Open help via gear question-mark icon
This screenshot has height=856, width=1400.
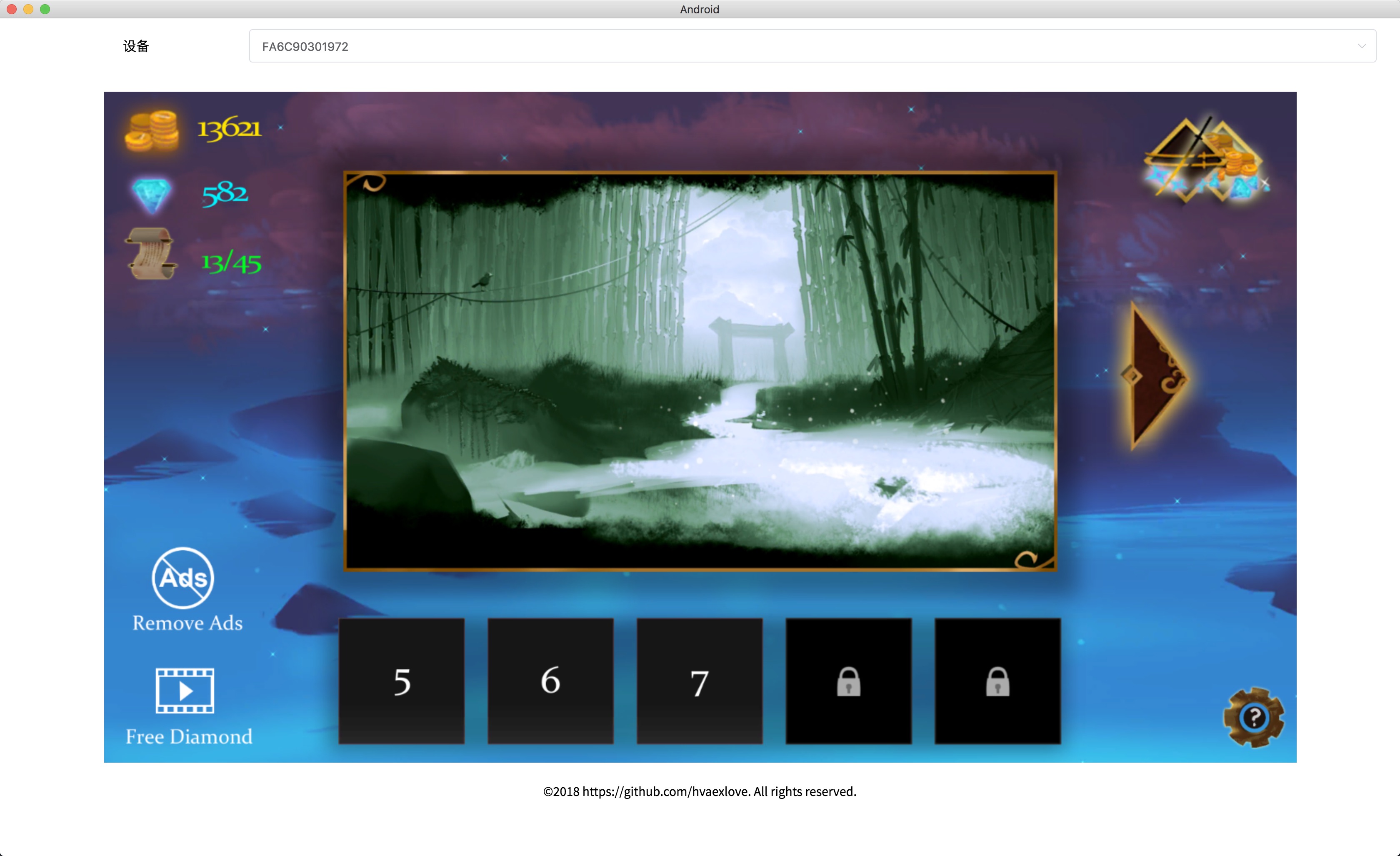click(1253, 717)
